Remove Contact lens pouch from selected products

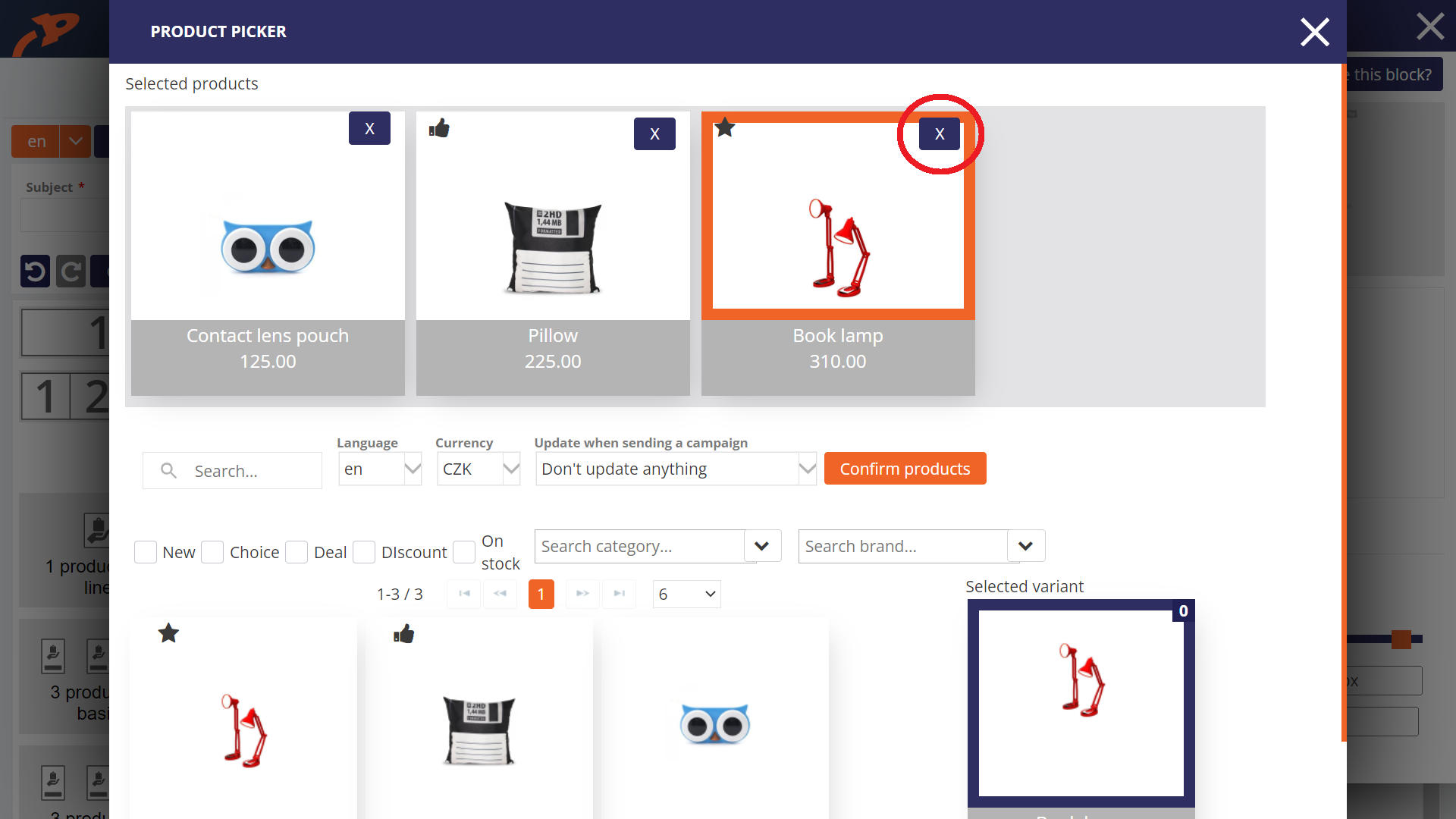click(x=369, y=128)
